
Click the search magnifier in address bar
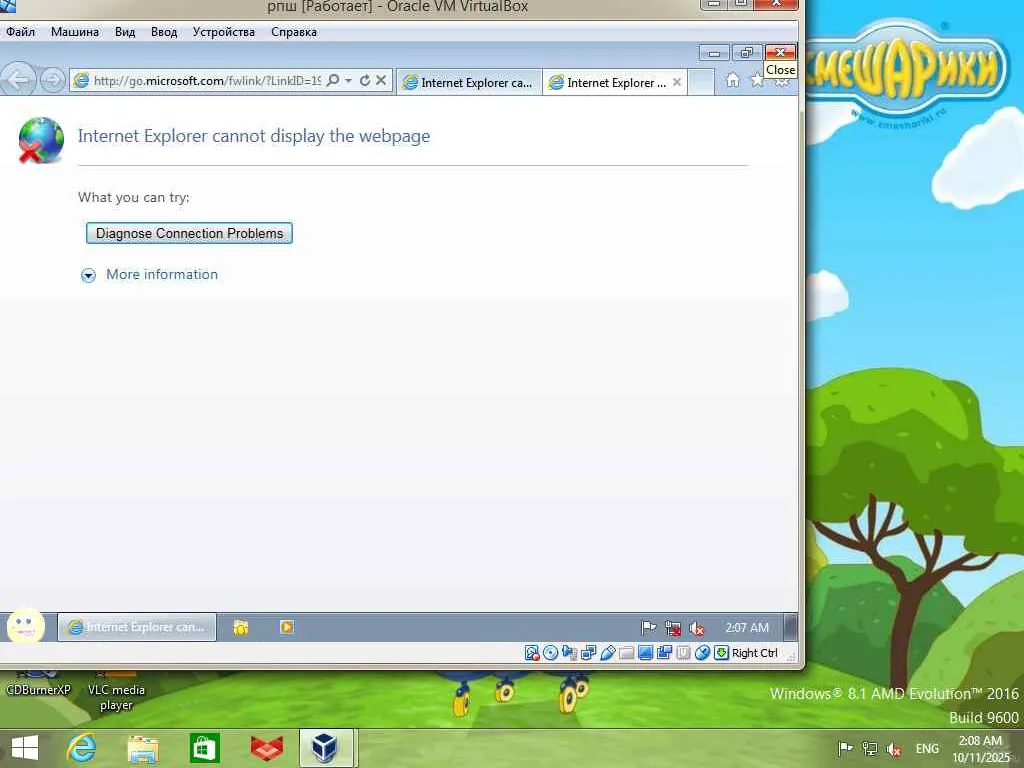[333, 80]
